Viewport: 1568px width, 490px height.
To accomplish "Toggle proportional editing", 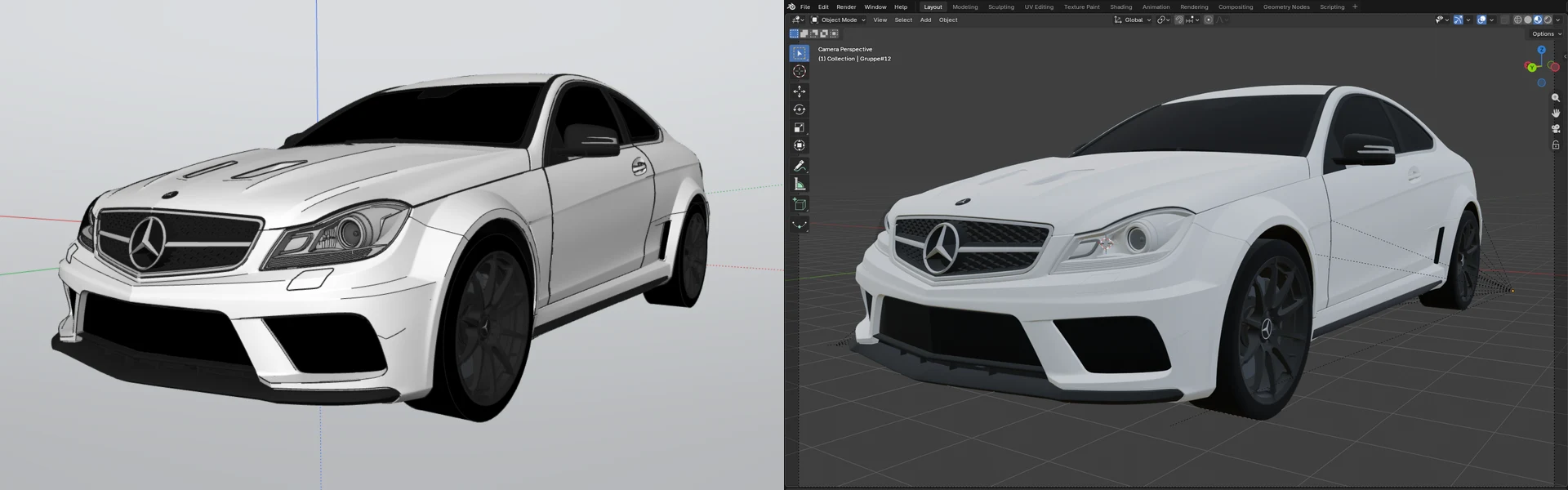I will click(1209, 20).
